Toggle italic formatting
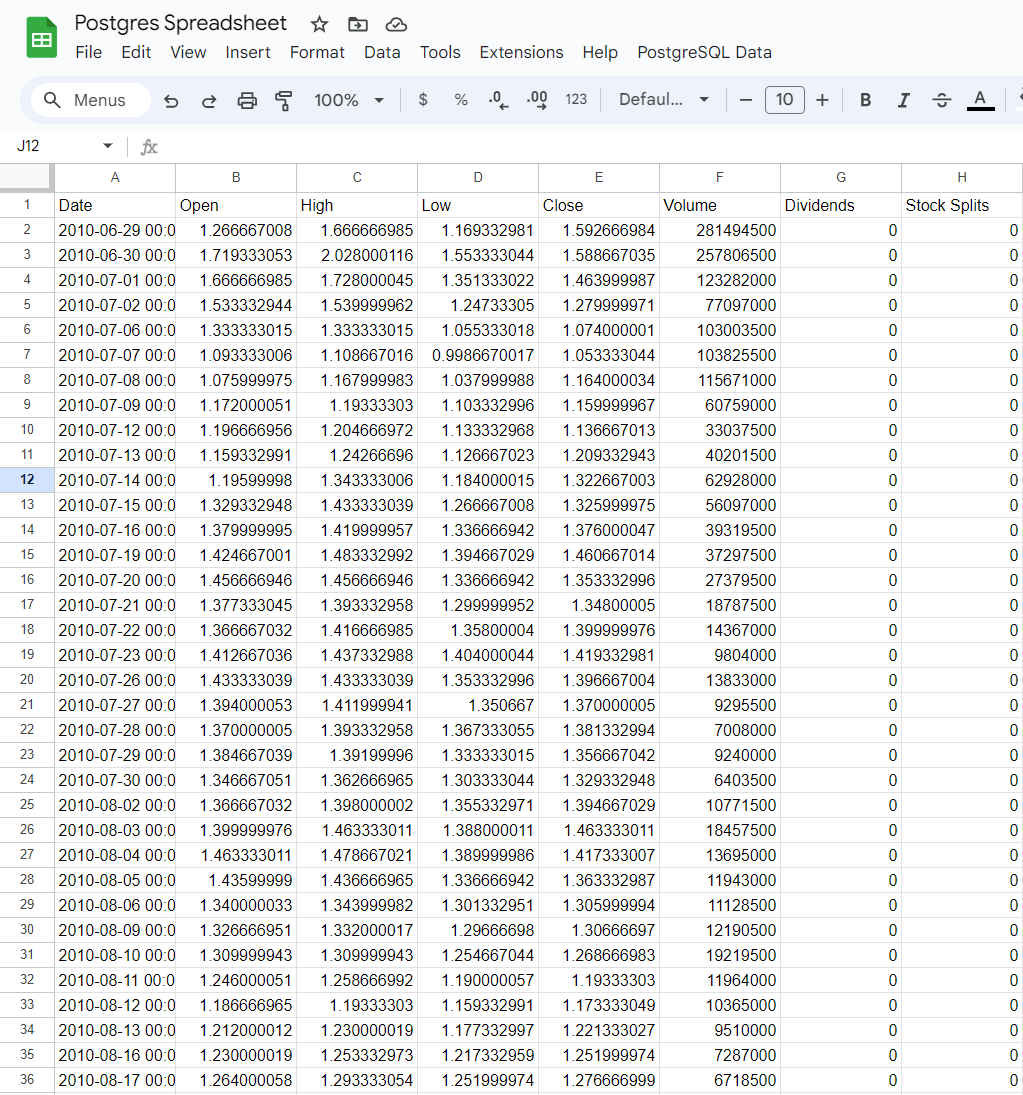 pos(902,100)
